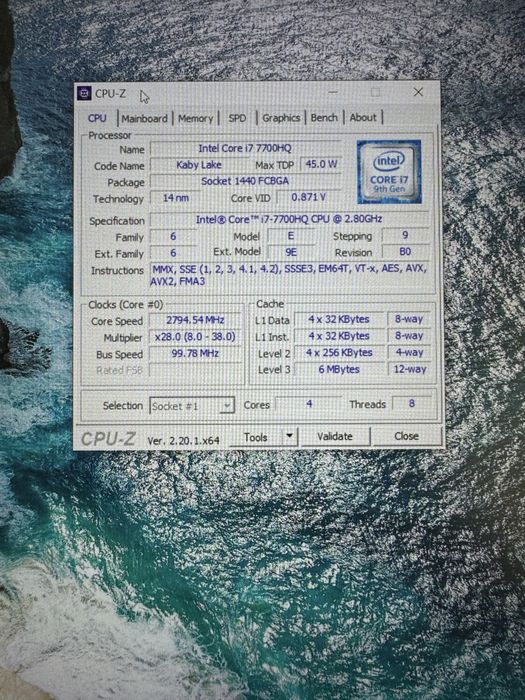Select the SPD tab
The width and height of the screenshot is (525, 700).
coord(237,118)
